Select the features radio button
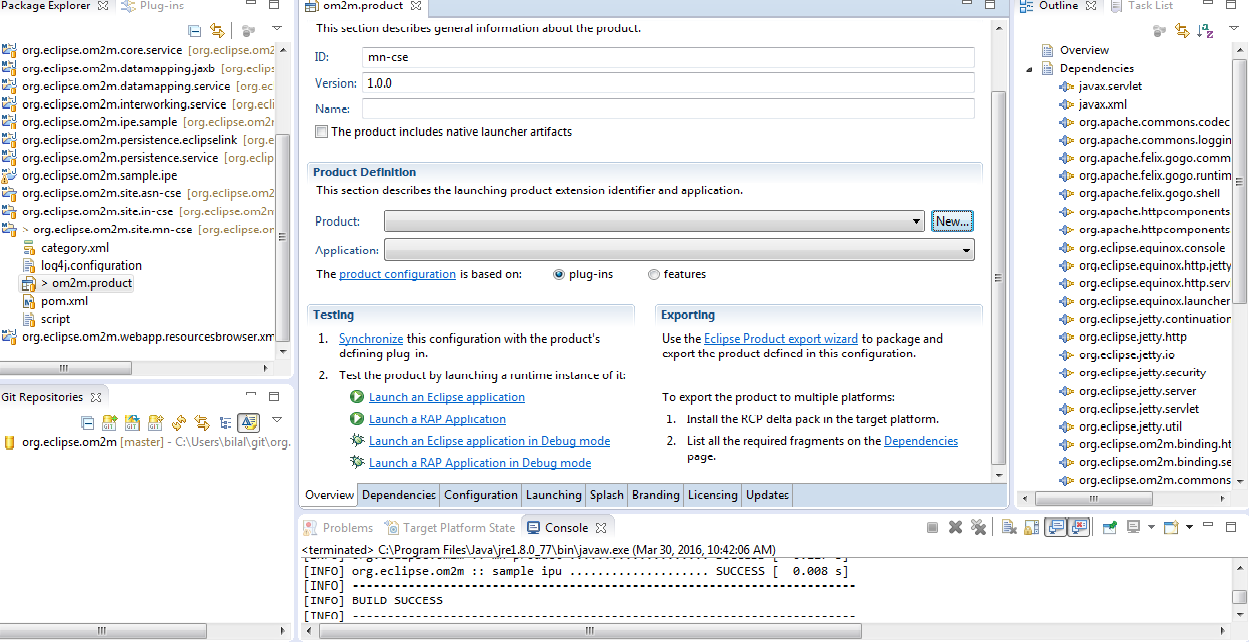 point(654,274)
